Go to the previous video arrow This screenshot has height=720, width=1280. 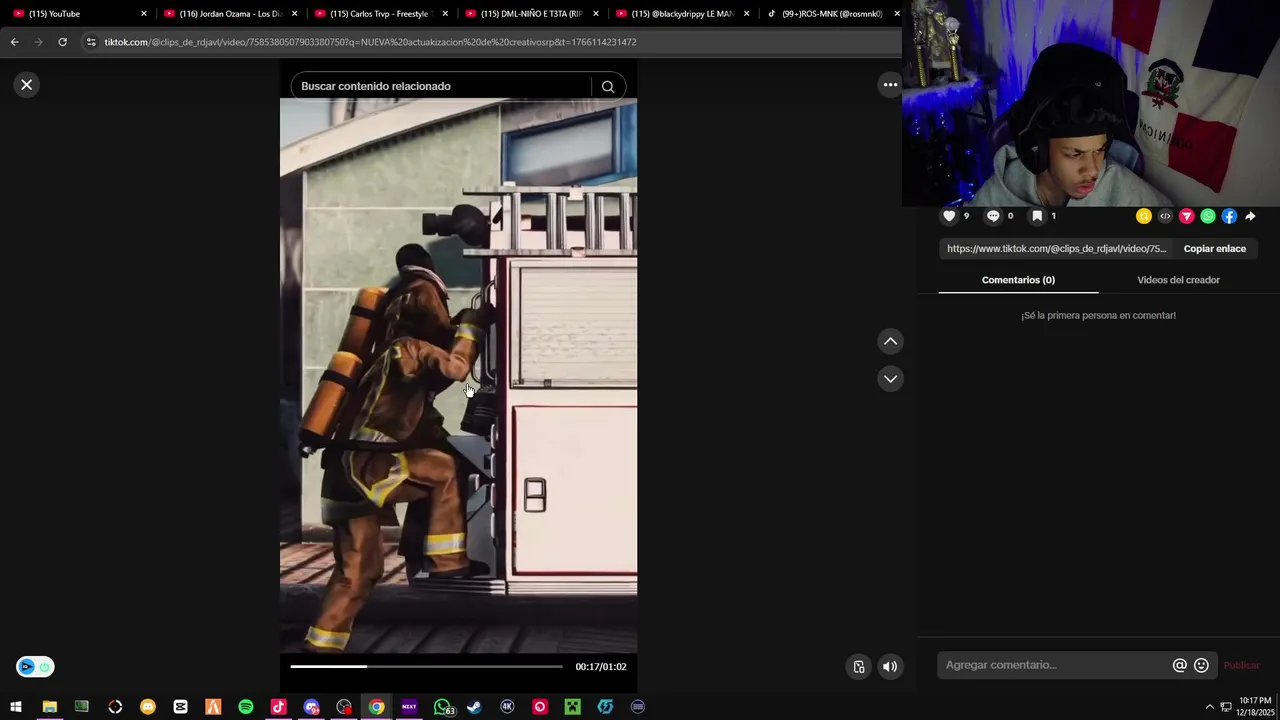pos(890,342)
